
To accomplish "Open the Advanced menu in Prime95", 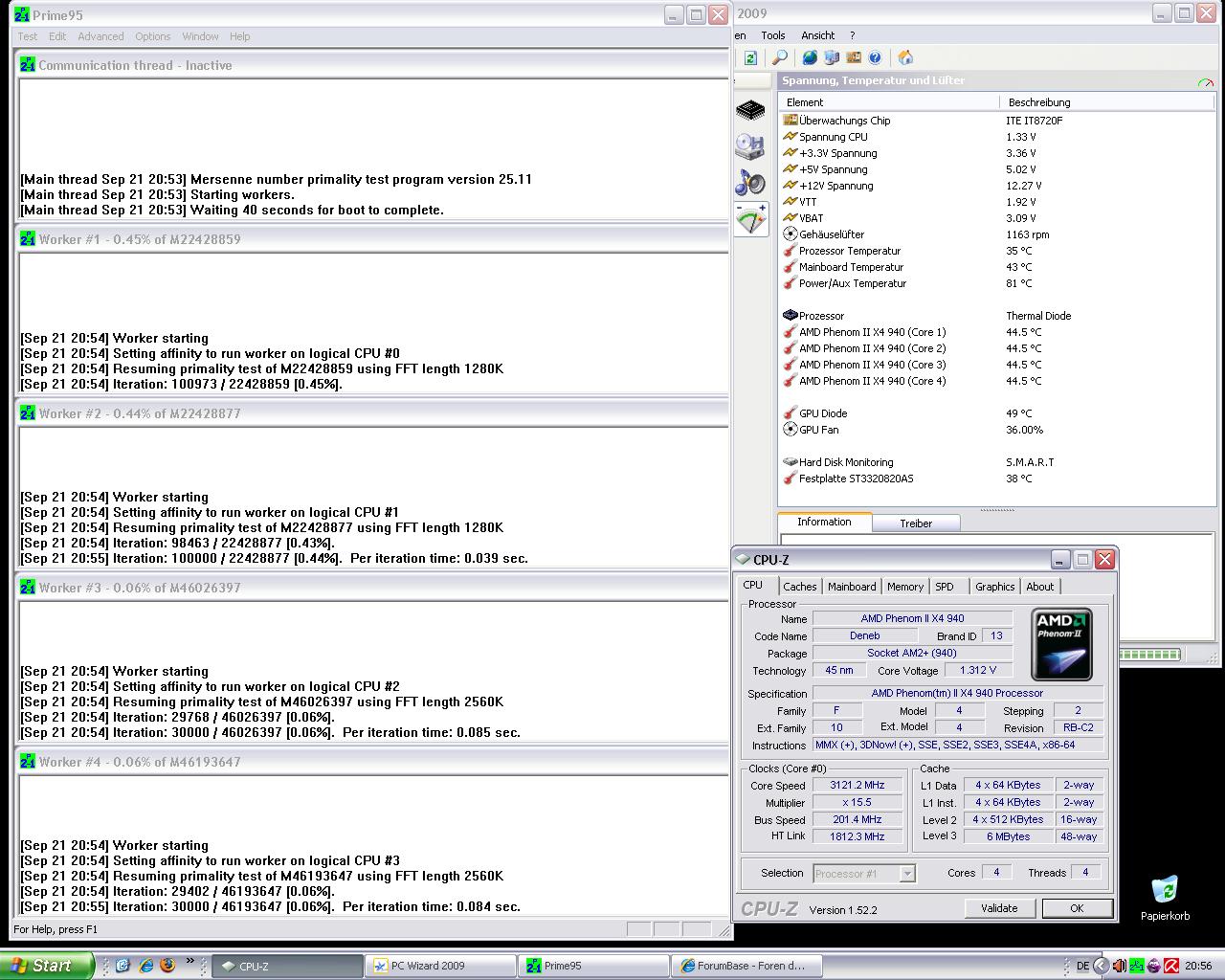I will pyautogui.click(x=100, y=36).
